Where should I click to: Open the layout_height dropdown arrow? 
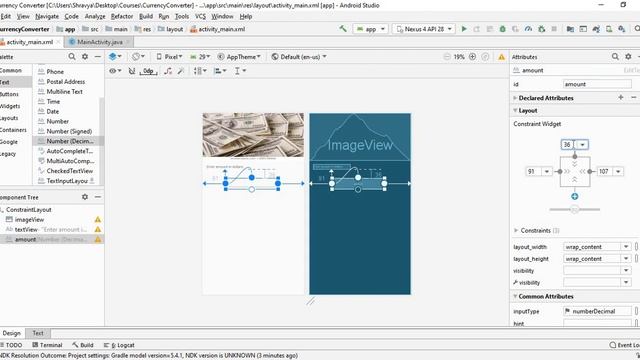[626, 258]
